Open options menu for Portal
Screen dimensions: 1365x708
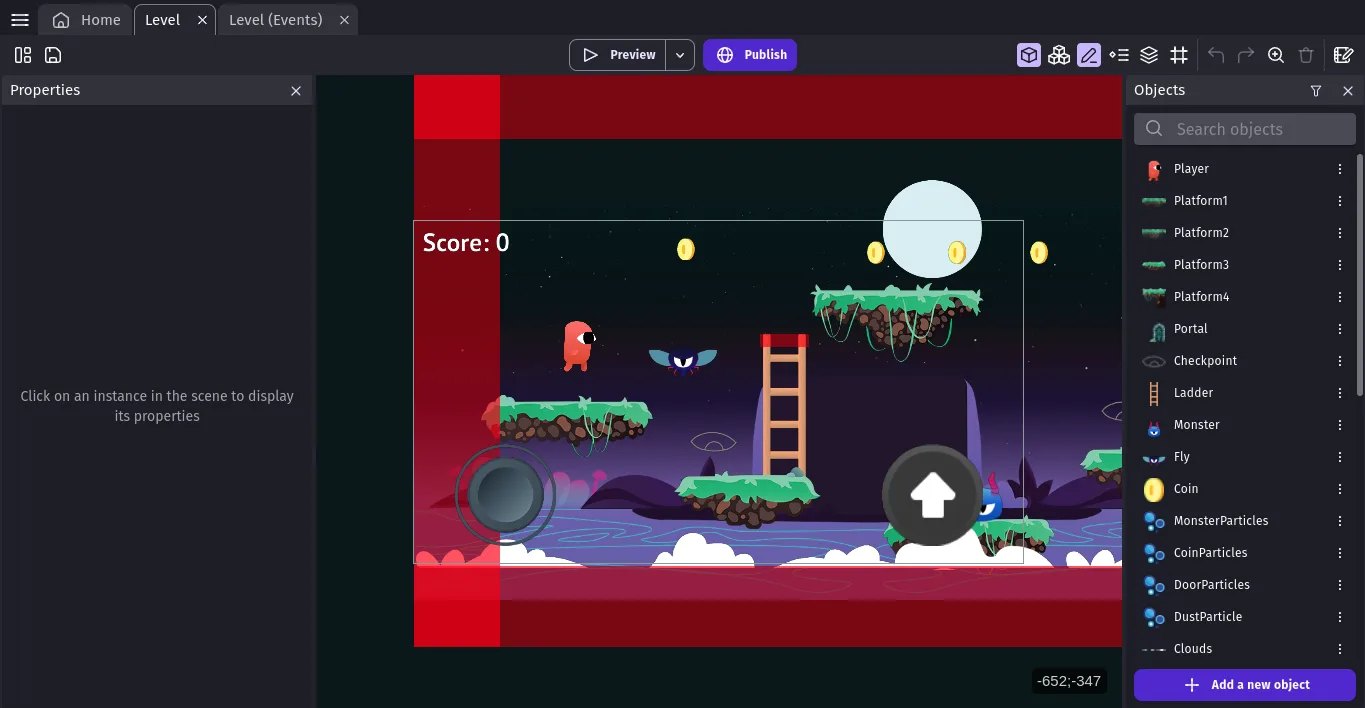click(x=1340, y=329)
